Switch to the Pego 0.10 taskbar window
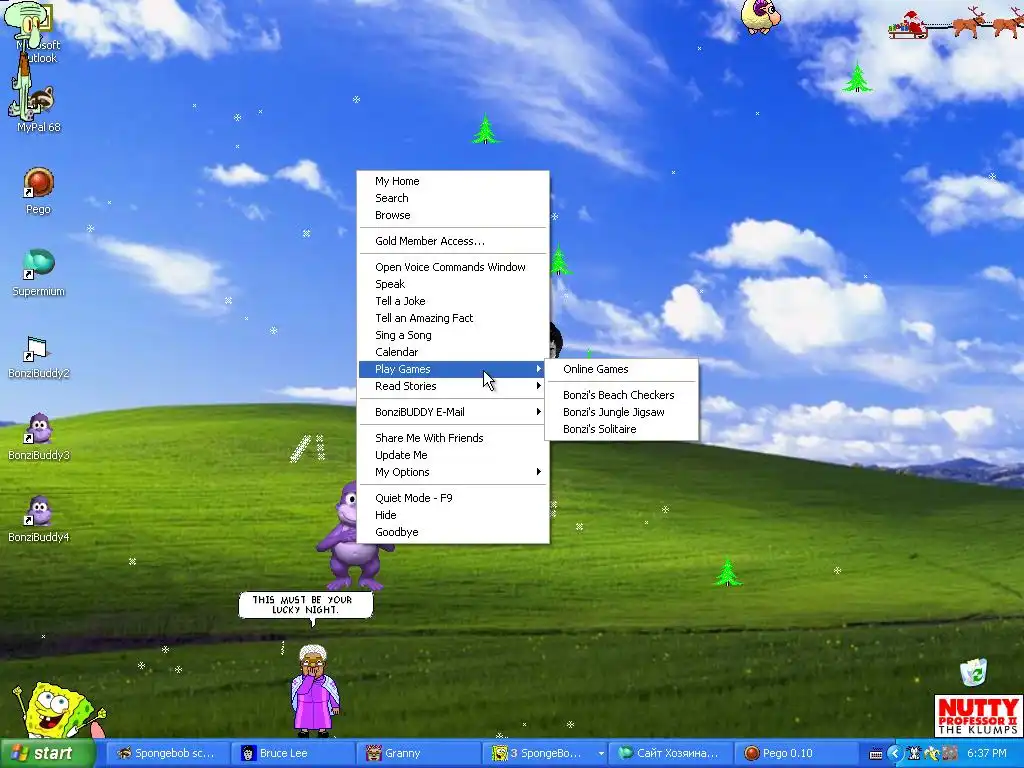This screenshot has height=768, width=1024. click(x=795, y=754)
